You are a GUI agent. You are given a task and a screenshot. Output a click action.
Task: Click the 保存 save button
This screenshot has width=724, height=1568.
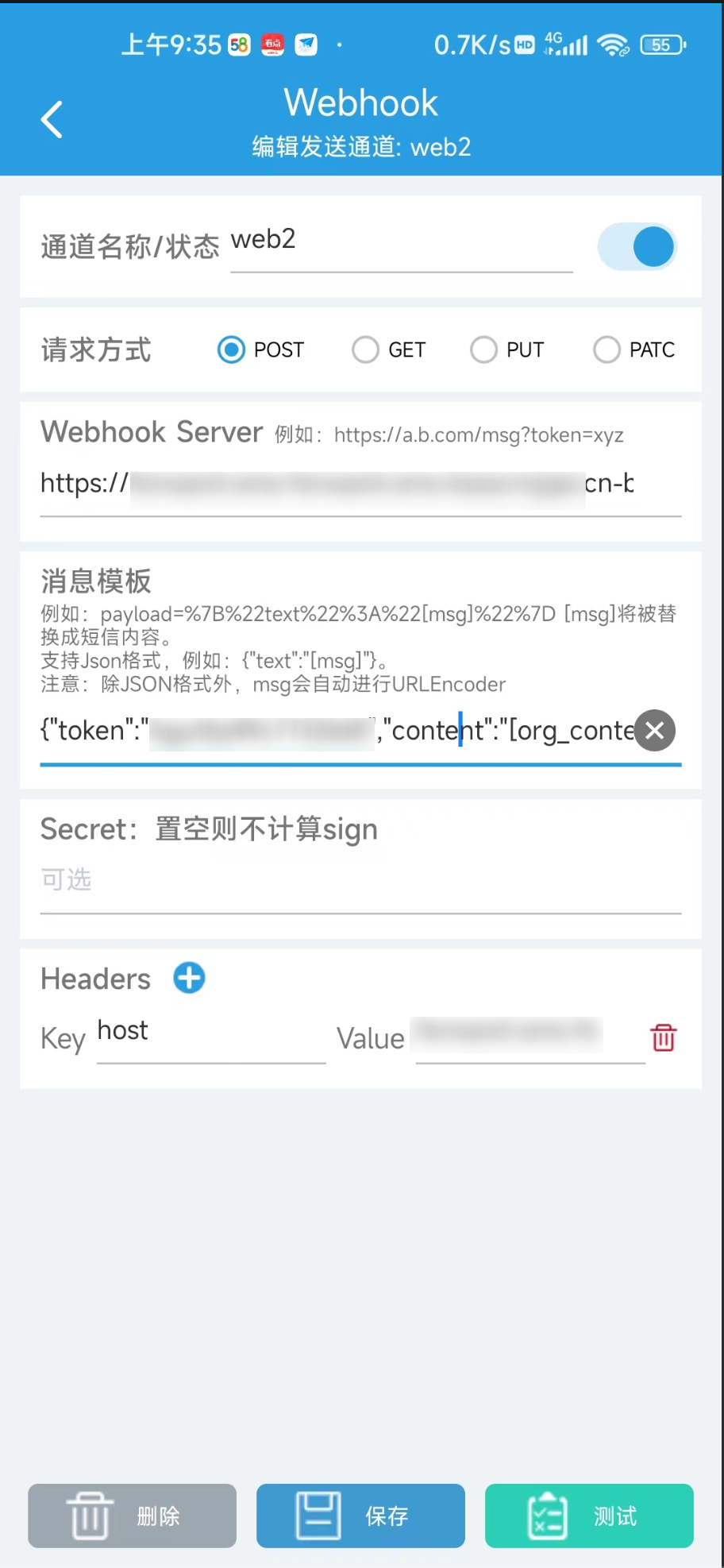pyautogui.click(x=360, y=1516)
